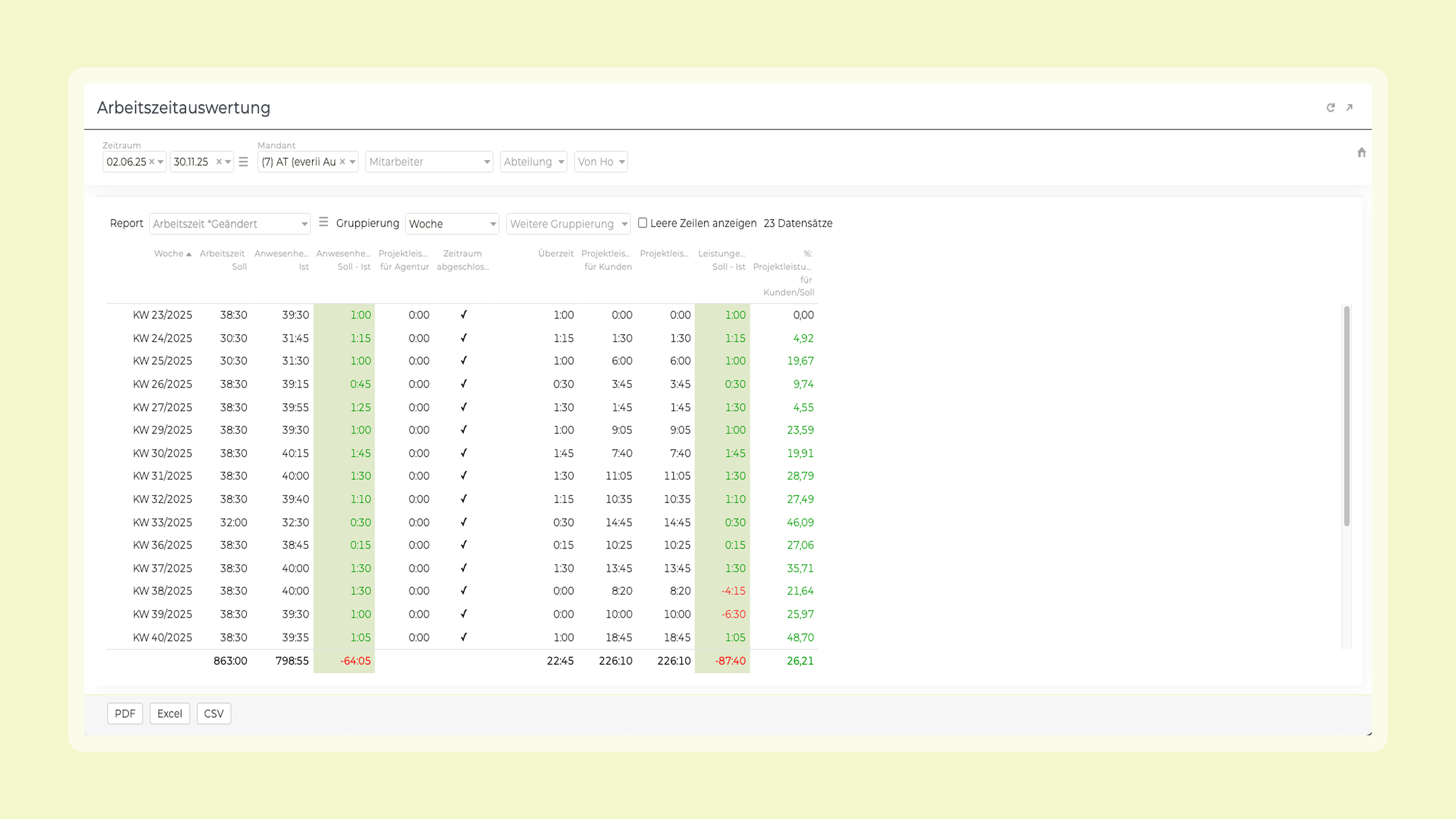The height and width of the screenshot is (819, 1456).
Task: Click the checkmark in KW 23/2025 row
Action: [463, 315]
